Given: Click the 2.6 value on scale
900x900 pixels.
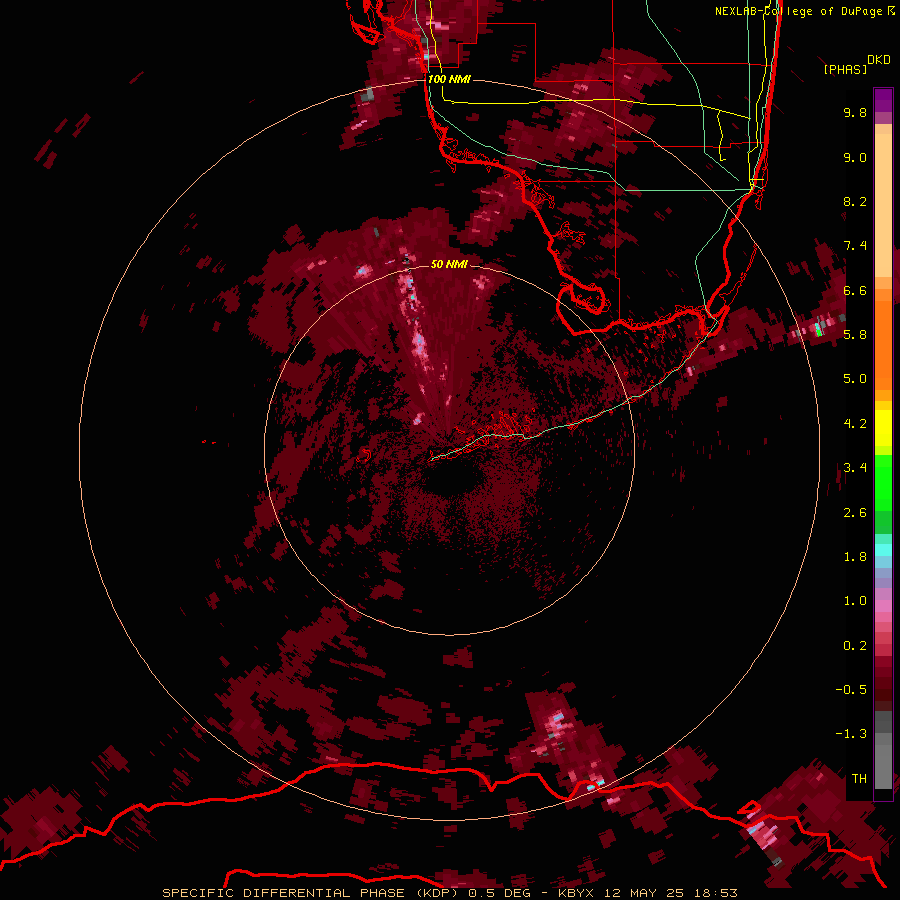Looking at the screenshot, I should click(x=855, y=512).
